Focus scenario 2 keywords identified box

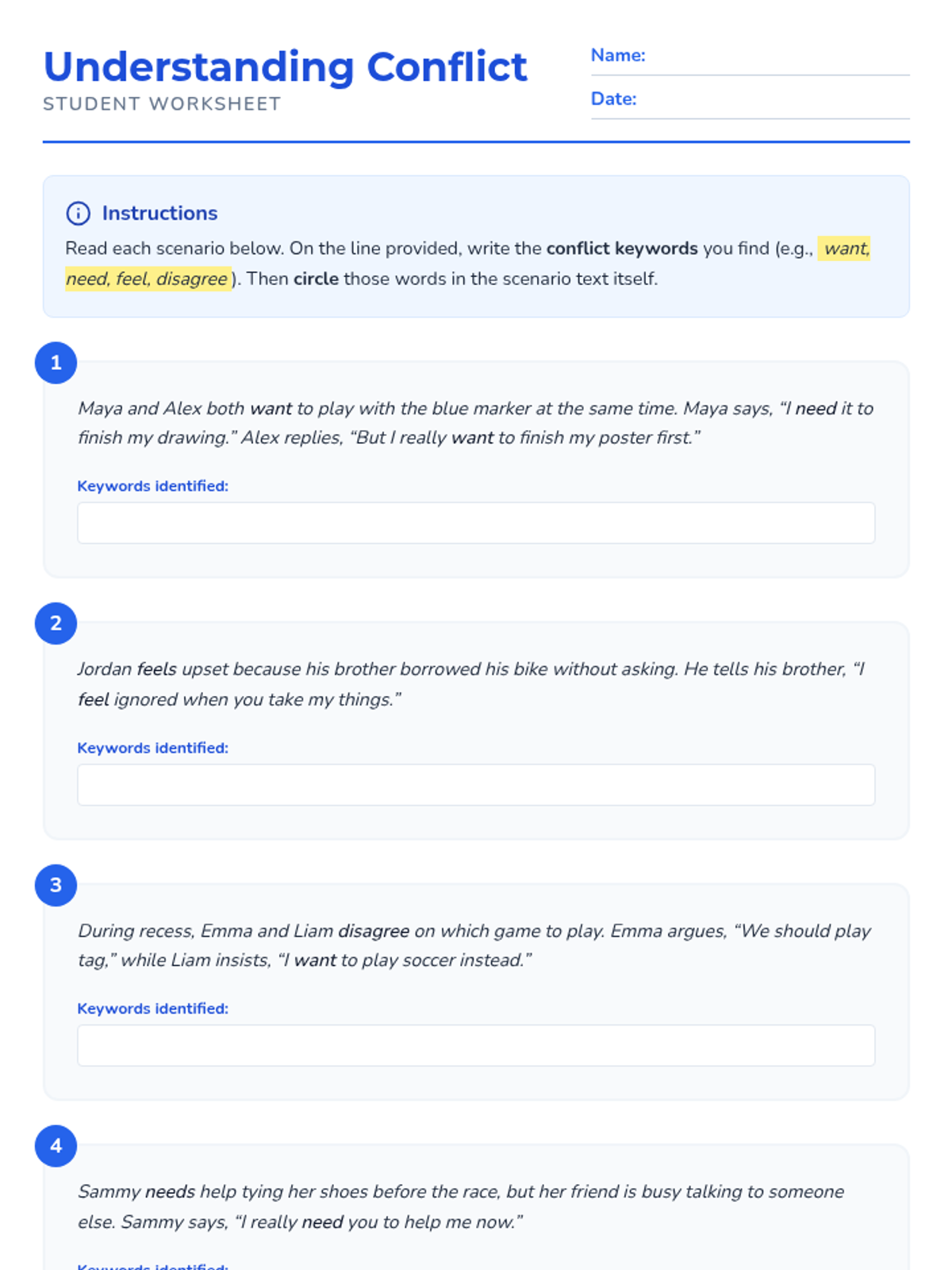tap(476, 785)
